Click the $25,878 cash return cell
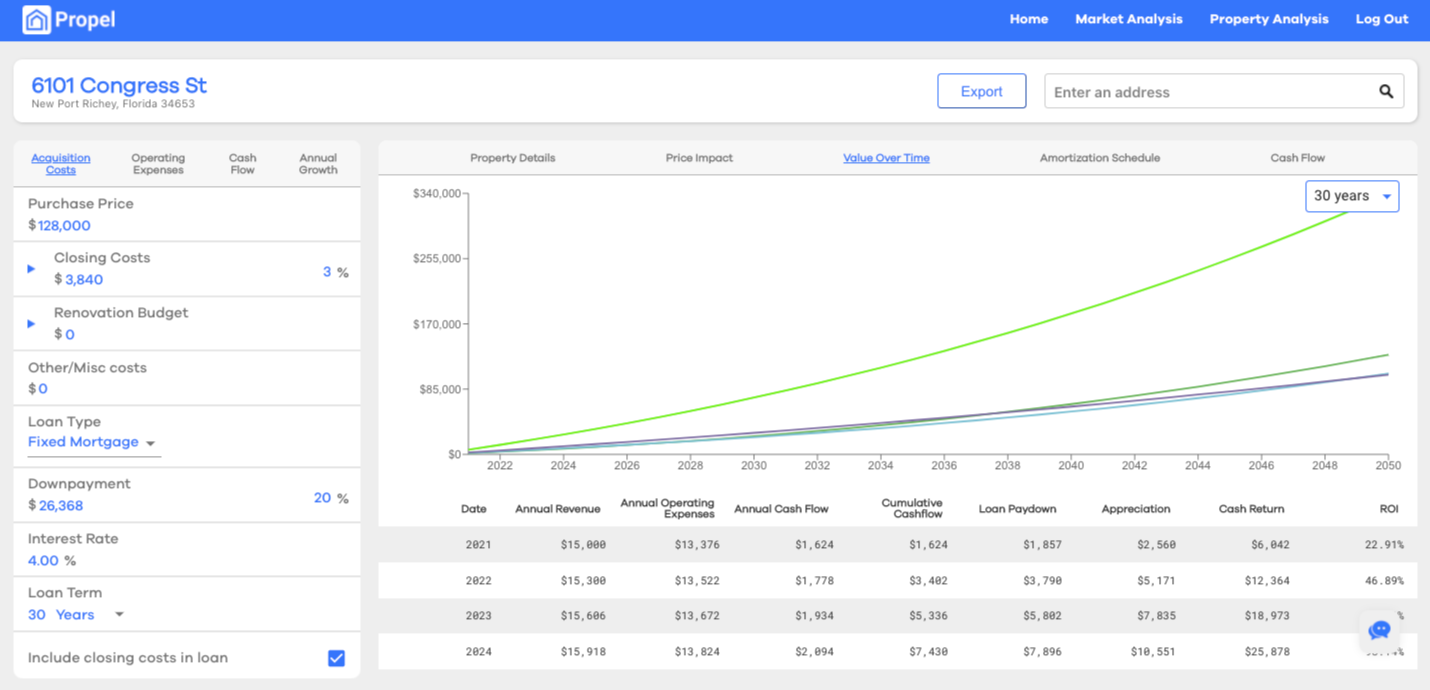 coord(1265,652)
